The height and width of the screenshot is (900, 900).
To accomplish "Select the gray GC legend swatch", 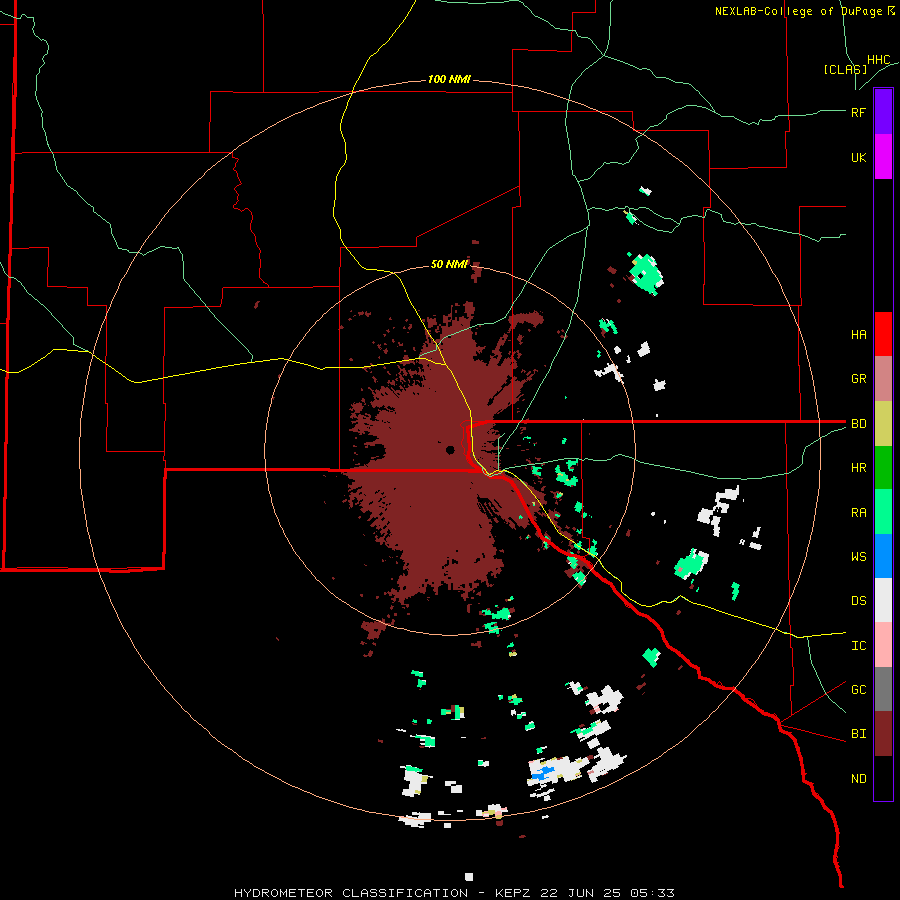I will [883, 689].
